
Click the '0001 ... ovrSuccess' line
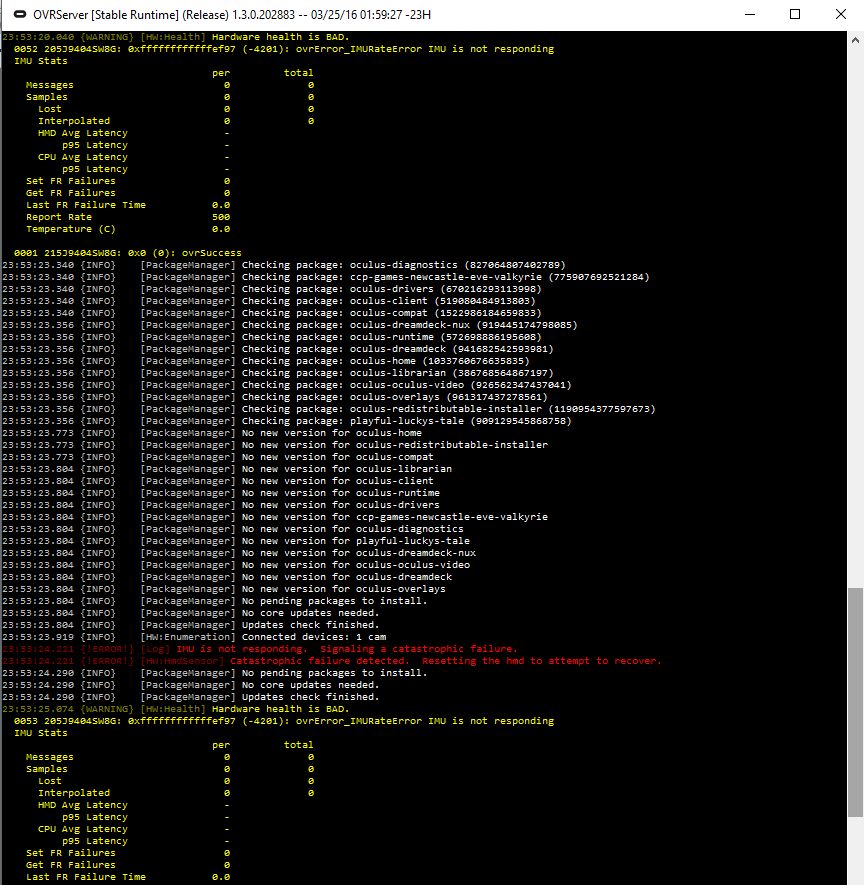pyautogui.click(x=128, y=253)
